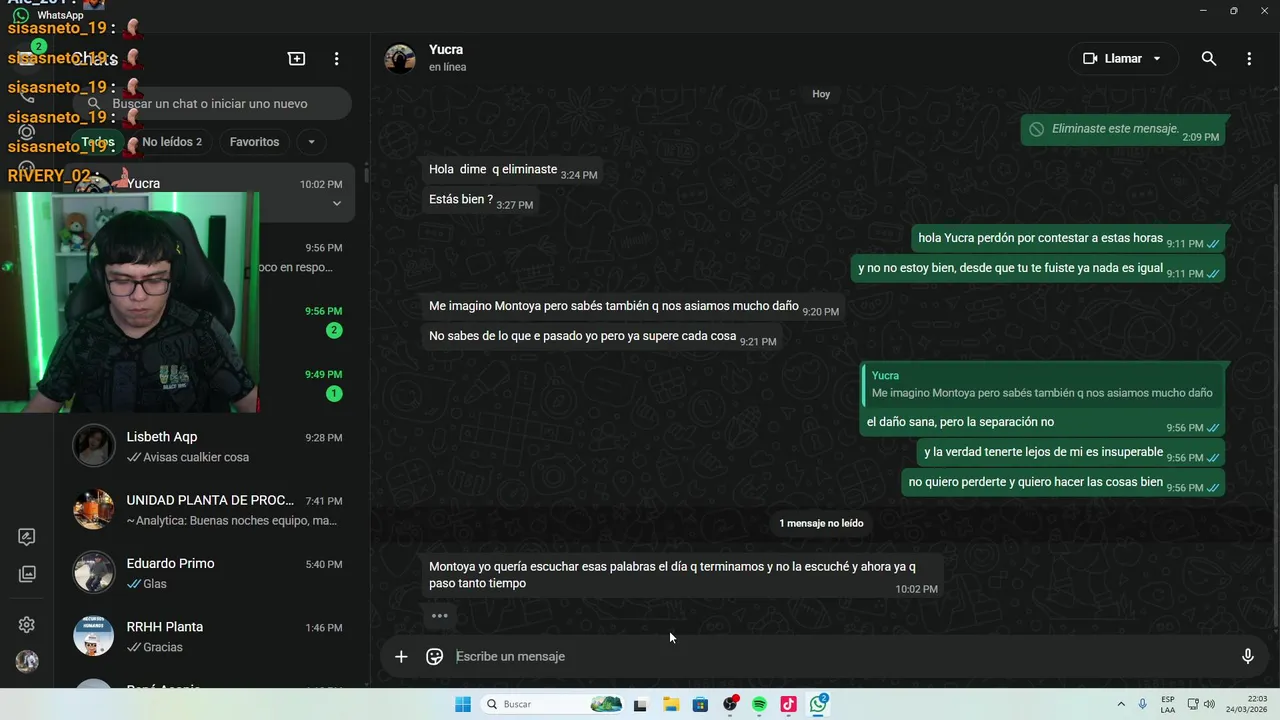Open the Windows Start menu
The height and width of the screenshot is (720, 1280).
click(x=463, y=705)
